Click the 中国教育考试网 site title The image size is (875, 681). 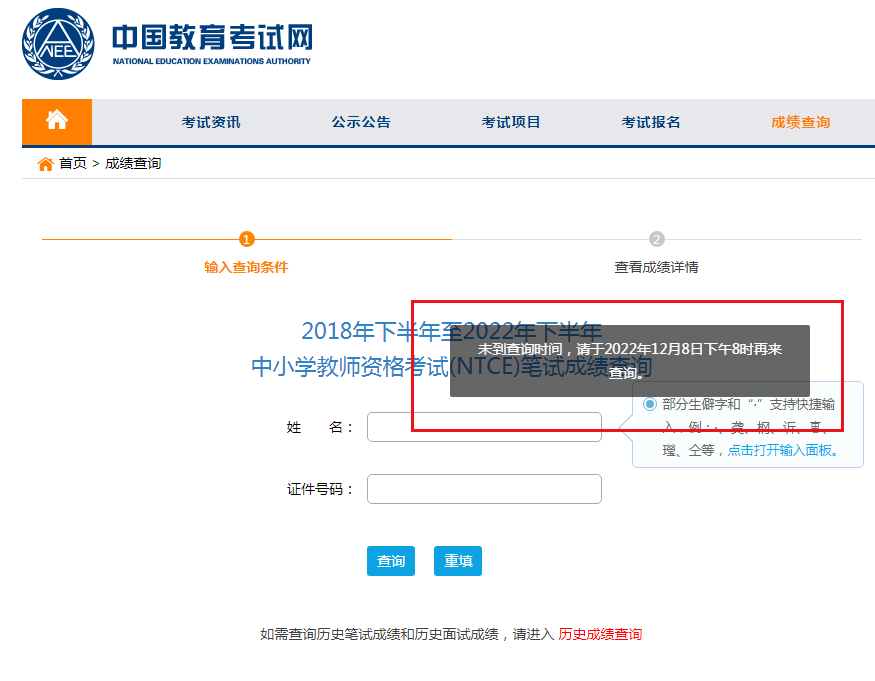(212, 38)
